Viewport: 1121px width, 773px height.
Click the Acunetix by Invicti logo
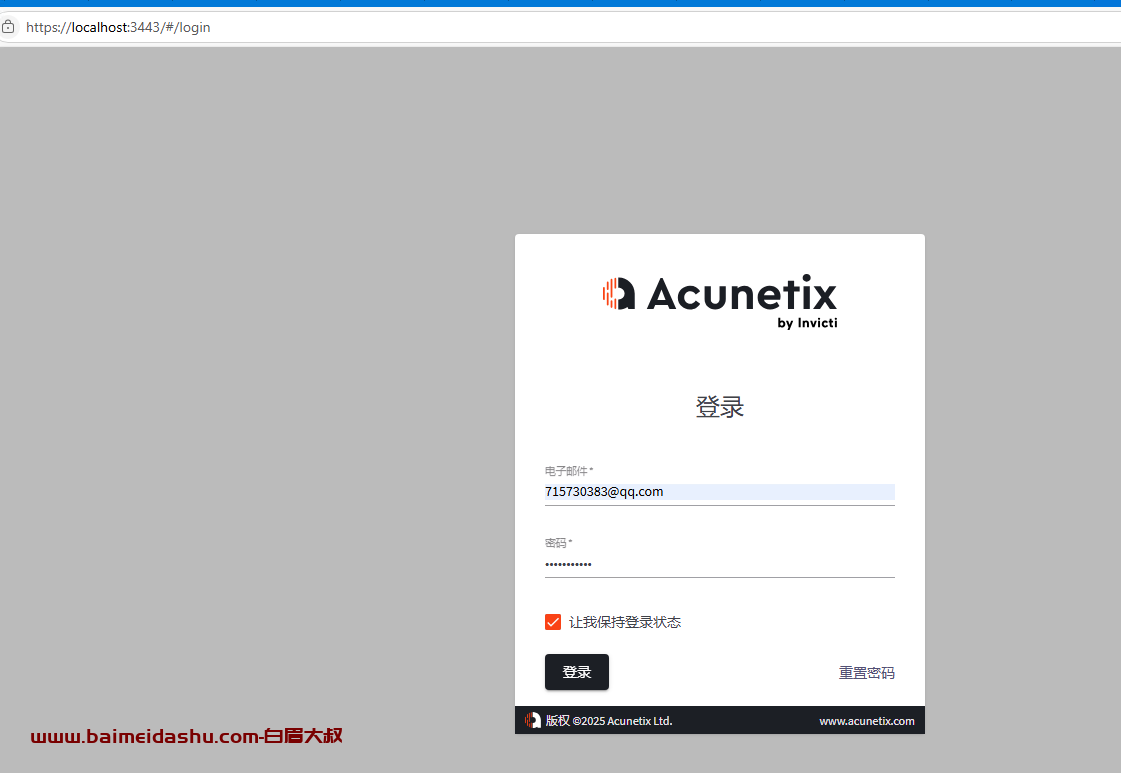[719, 301]
